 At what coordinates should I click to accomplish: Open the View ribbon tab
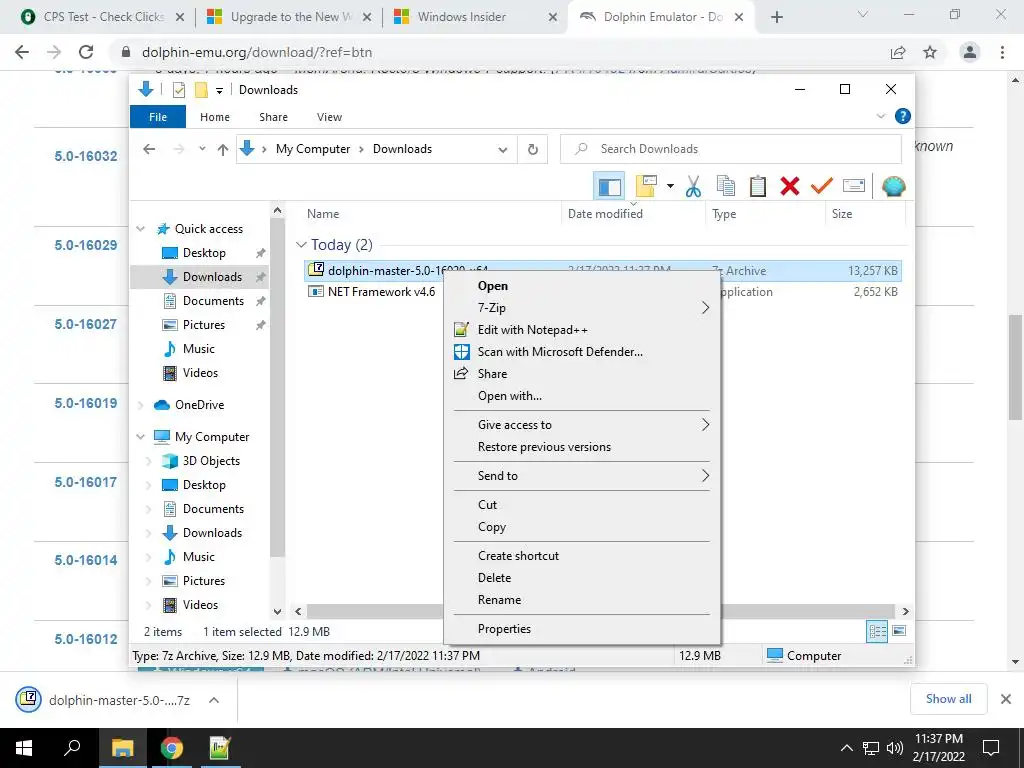coord(329,117)
